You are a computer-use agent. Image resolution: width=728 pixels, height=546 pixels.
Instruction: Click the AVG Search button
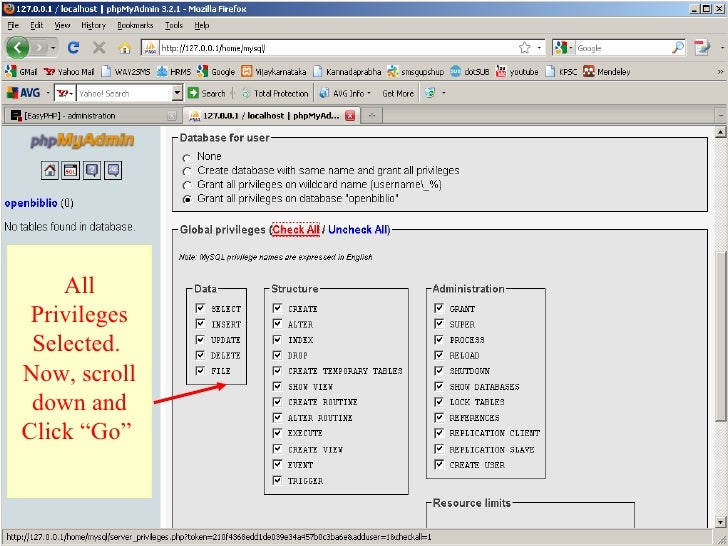[x=207, y=93]
